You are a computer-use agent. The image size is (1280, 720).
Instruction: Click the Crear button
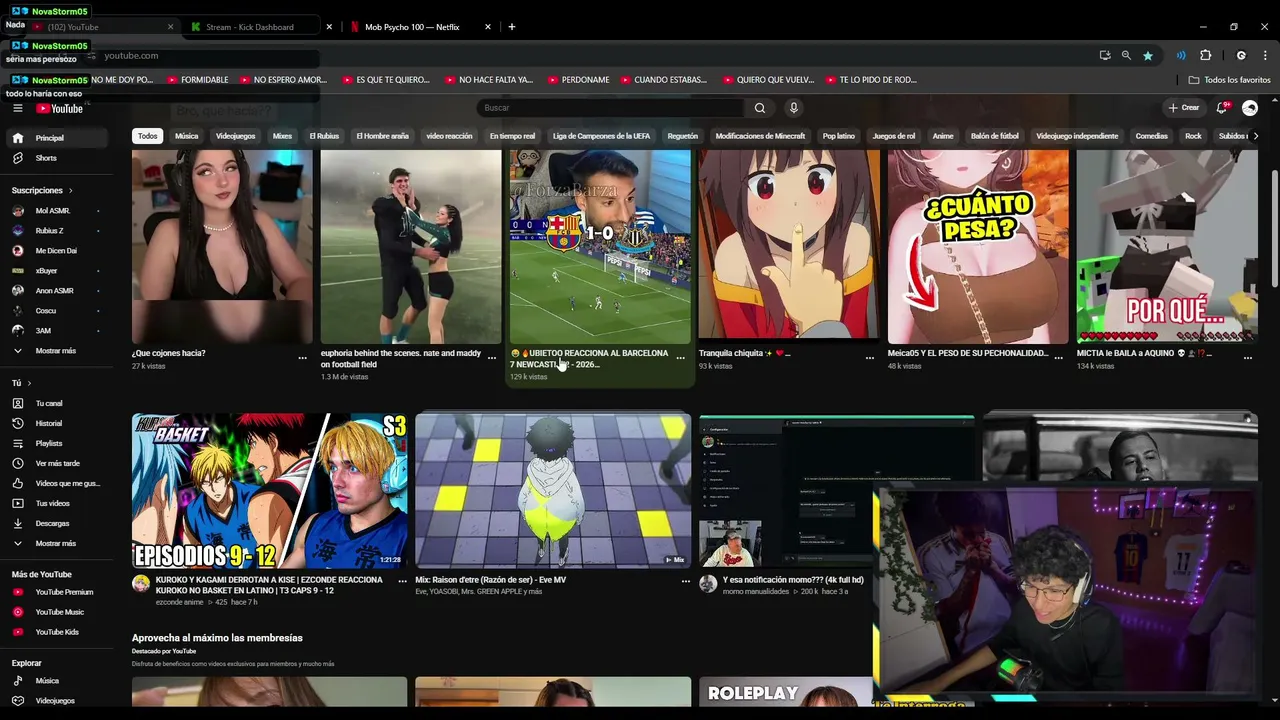pos(1184,108)
